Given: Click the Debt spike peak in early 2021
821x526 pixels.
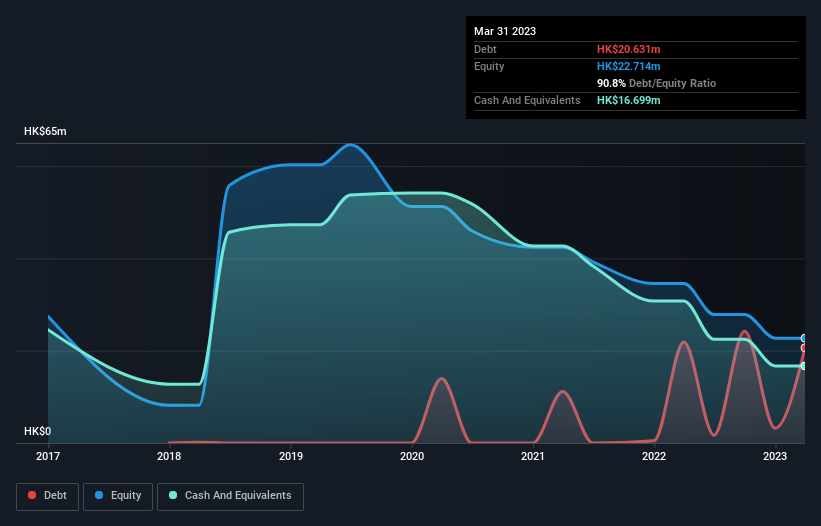Looking at the screenshot, I should 562,391.
